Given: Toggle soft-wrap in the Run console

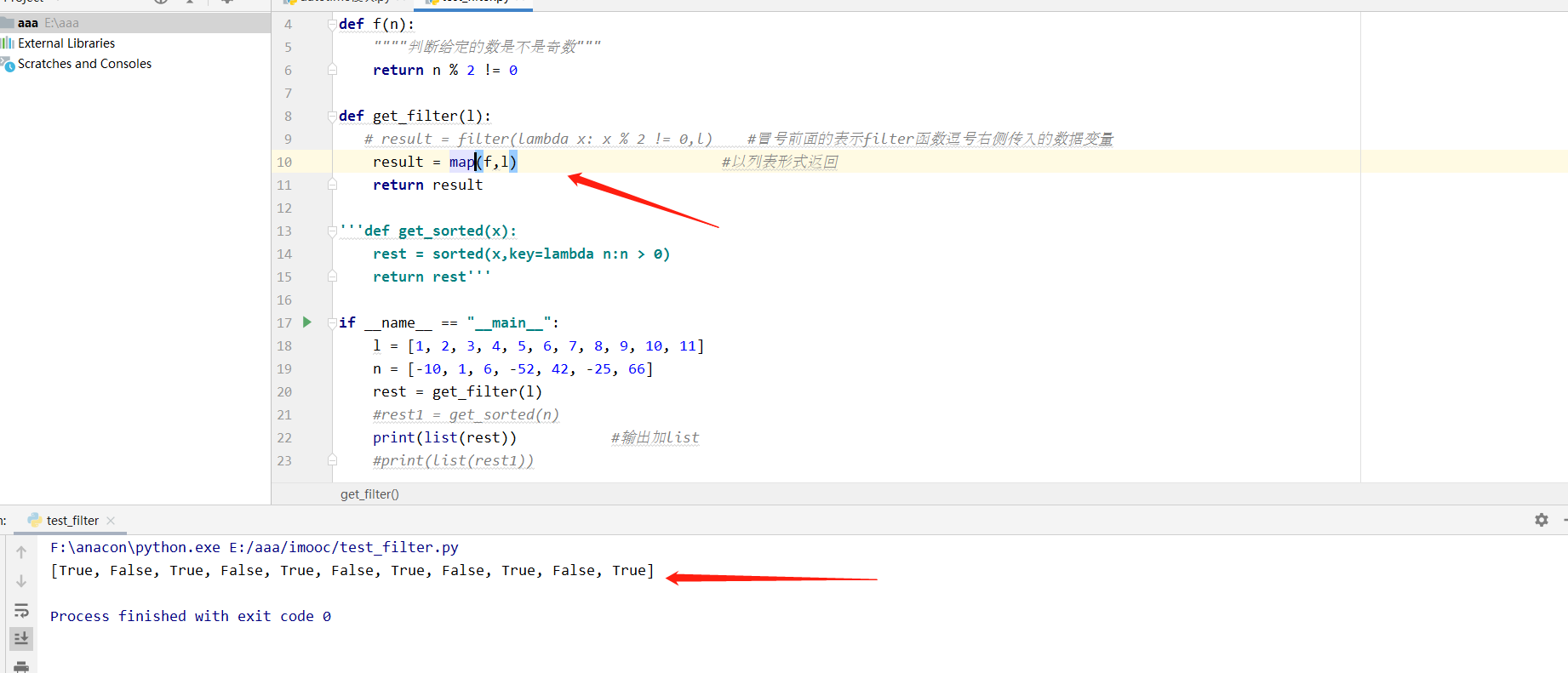Looking at the screenshot, I should pyautogui.click(x=21, y=610).
